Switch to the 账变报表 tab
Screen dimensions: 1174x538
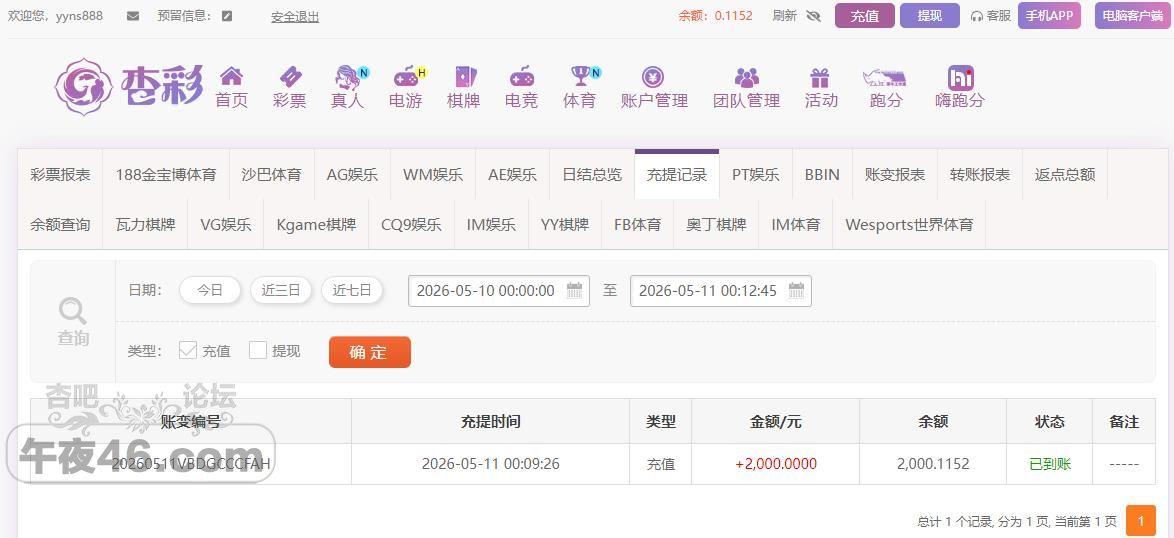[x=895, y=174]
